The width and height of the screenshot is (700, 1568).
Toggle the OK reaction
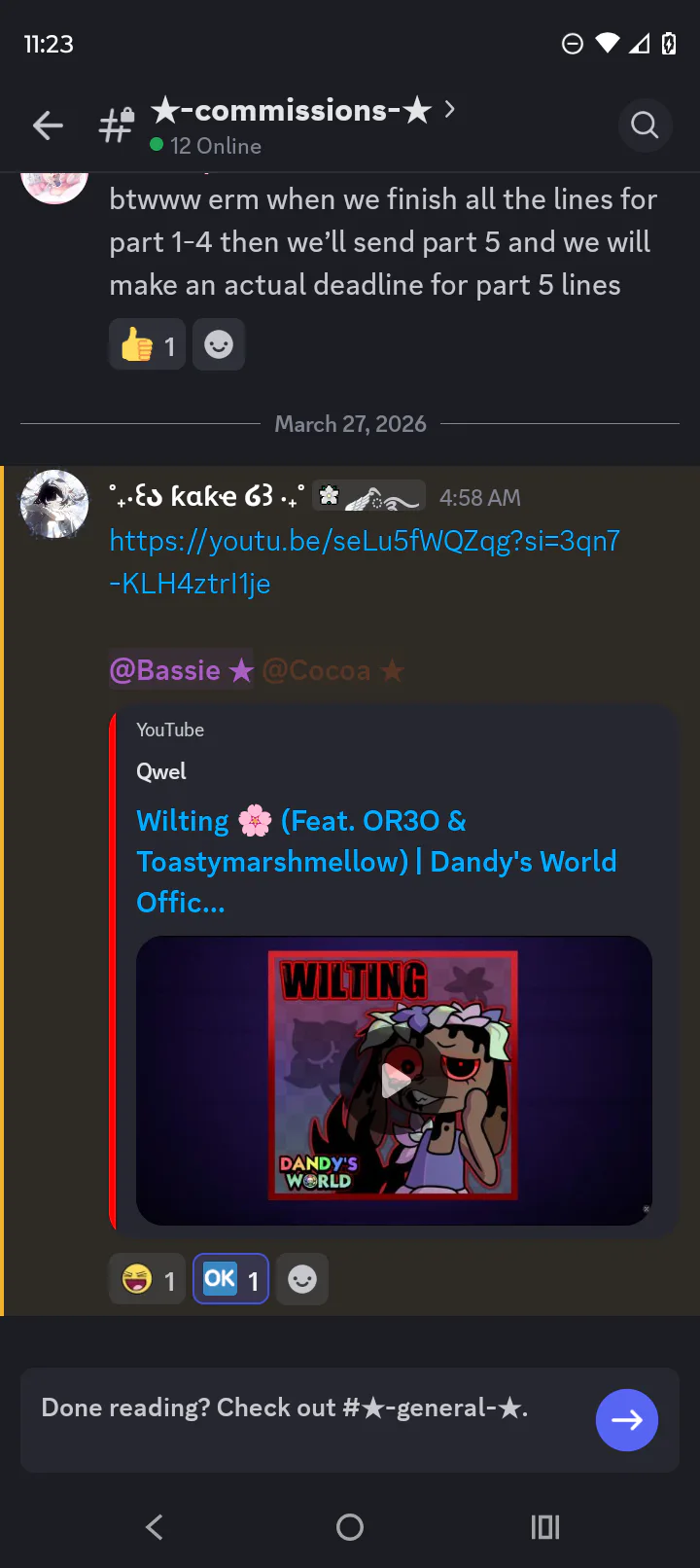click(230, 1279)
